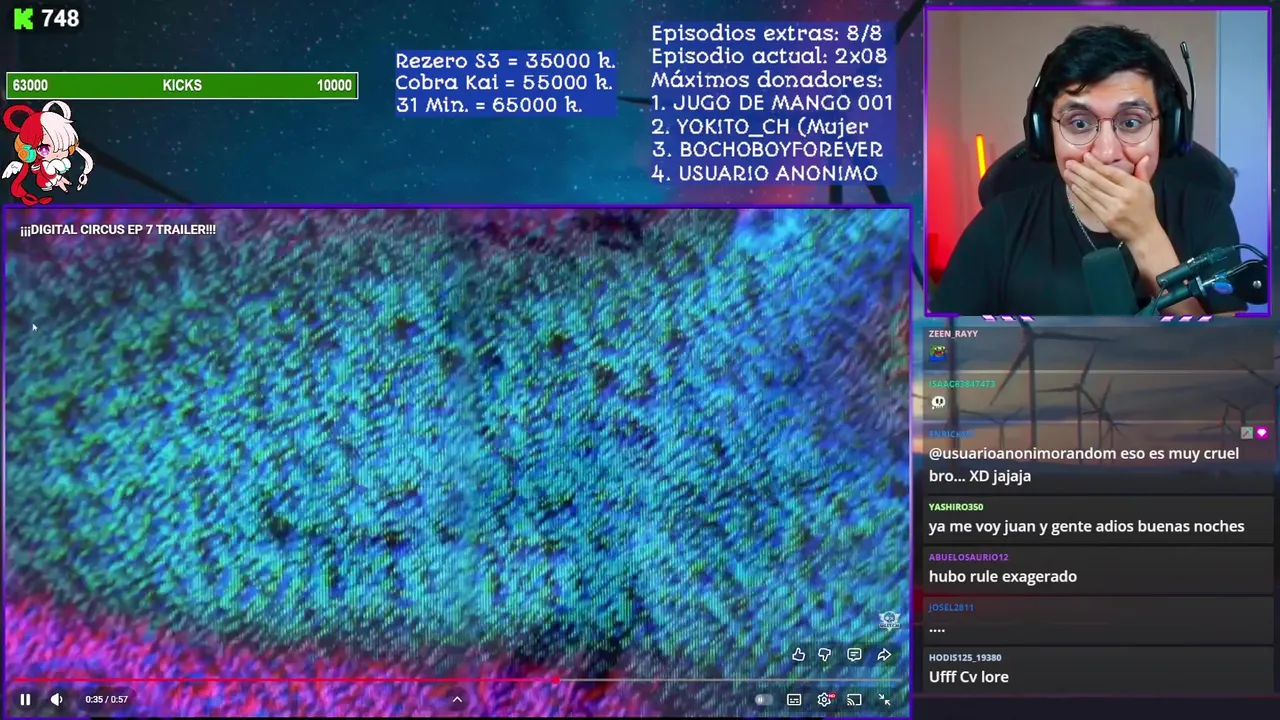
Task: Click the pickaxe badge beside diamond badge
Action: tap(1246, 433)
